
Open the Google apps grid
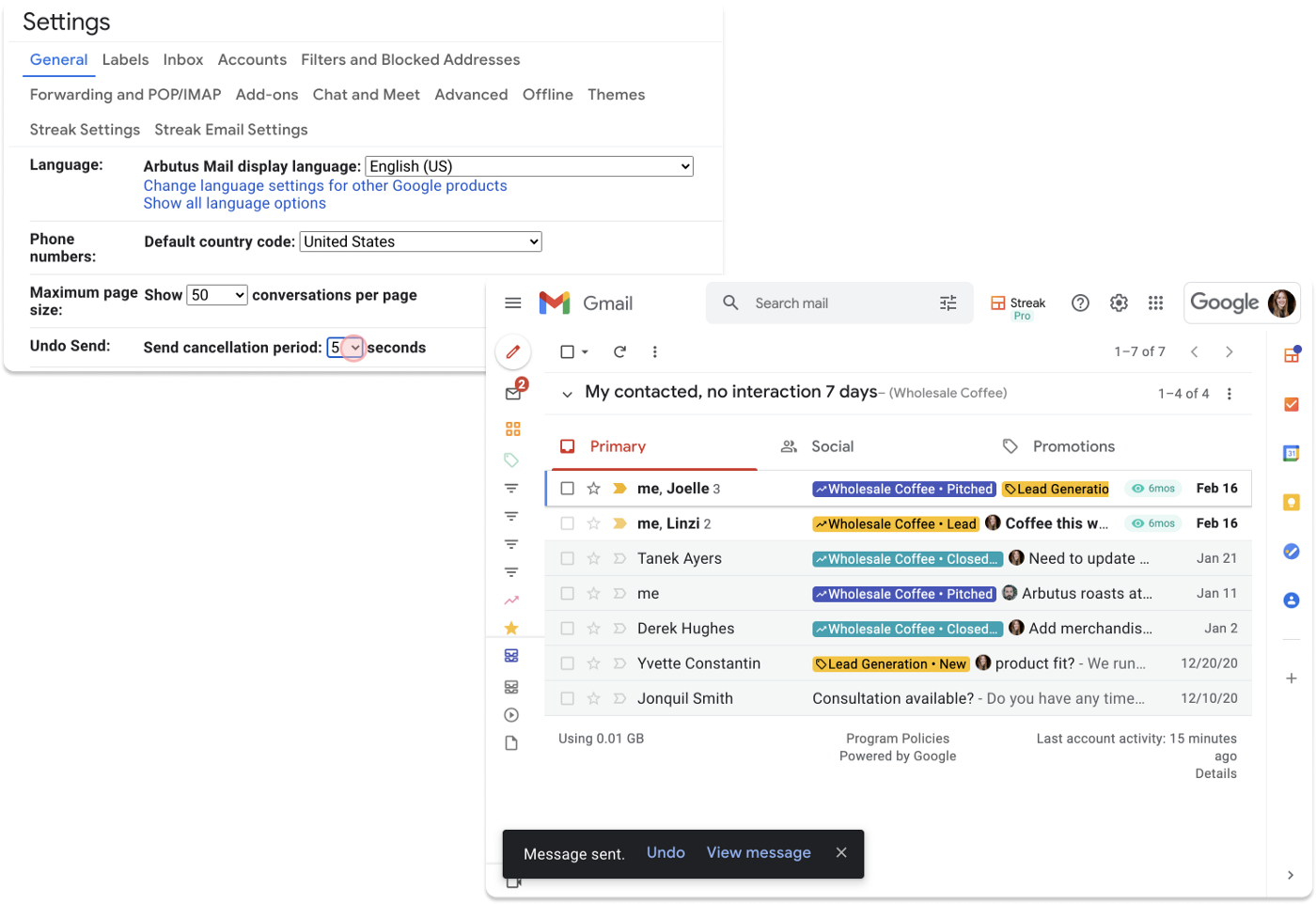1155,303
